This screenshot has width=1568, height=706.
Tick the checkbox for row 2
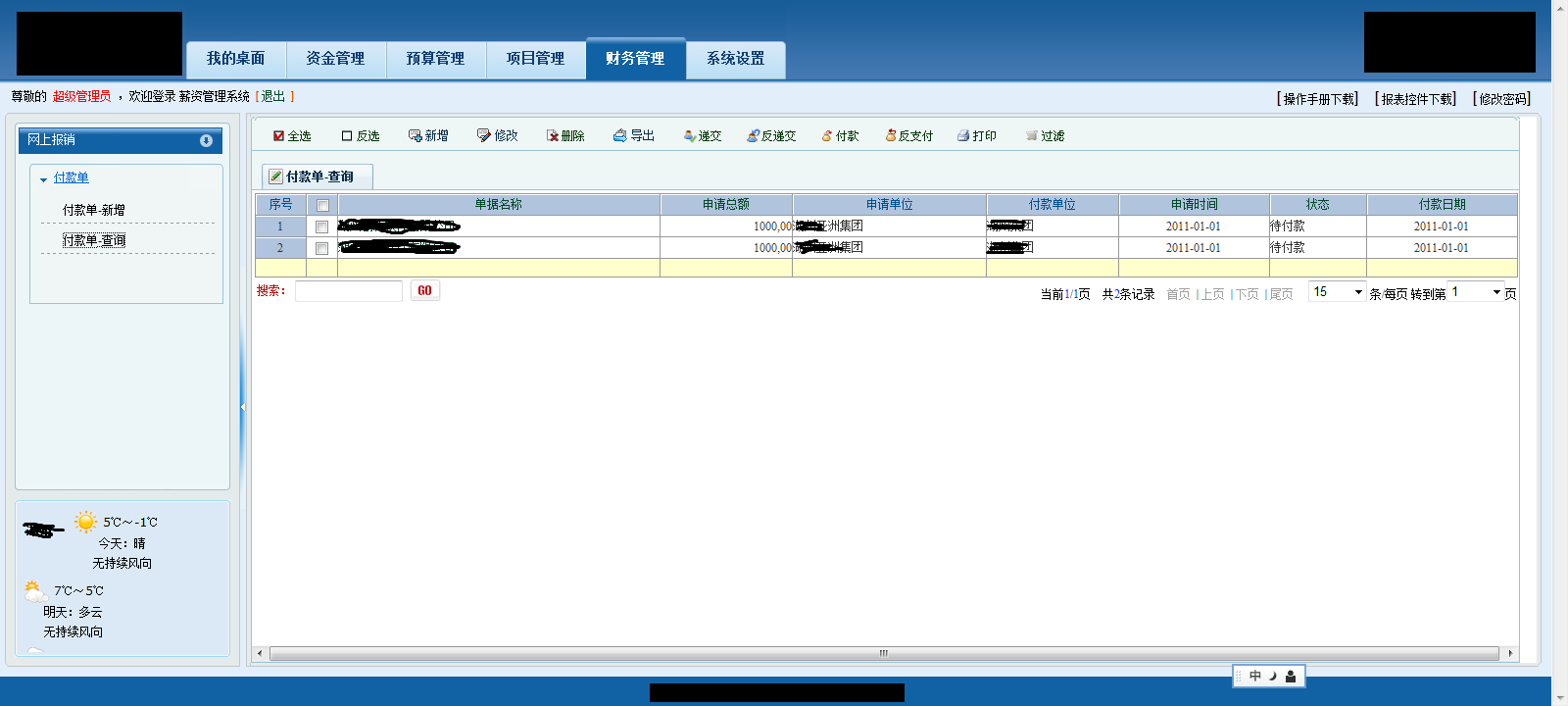pos(321,249)
